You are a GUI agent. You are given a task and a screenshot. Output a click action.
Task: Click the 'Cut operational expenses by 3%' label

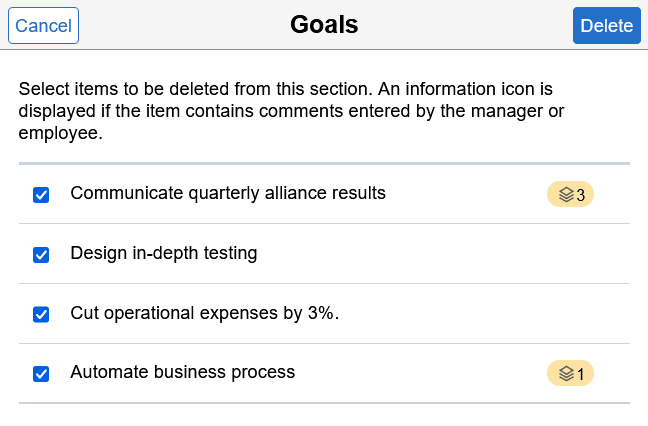point(205,313)
